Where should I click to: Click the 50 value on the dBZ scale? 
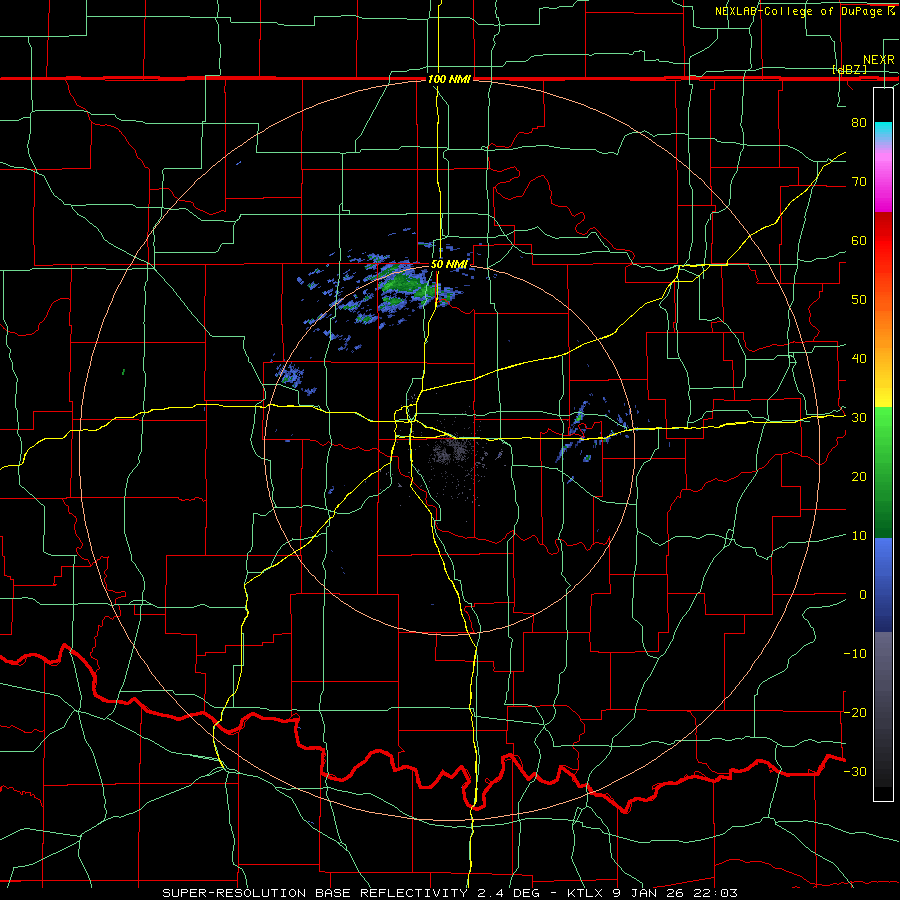pyautogui.click(x=859, y=300)
